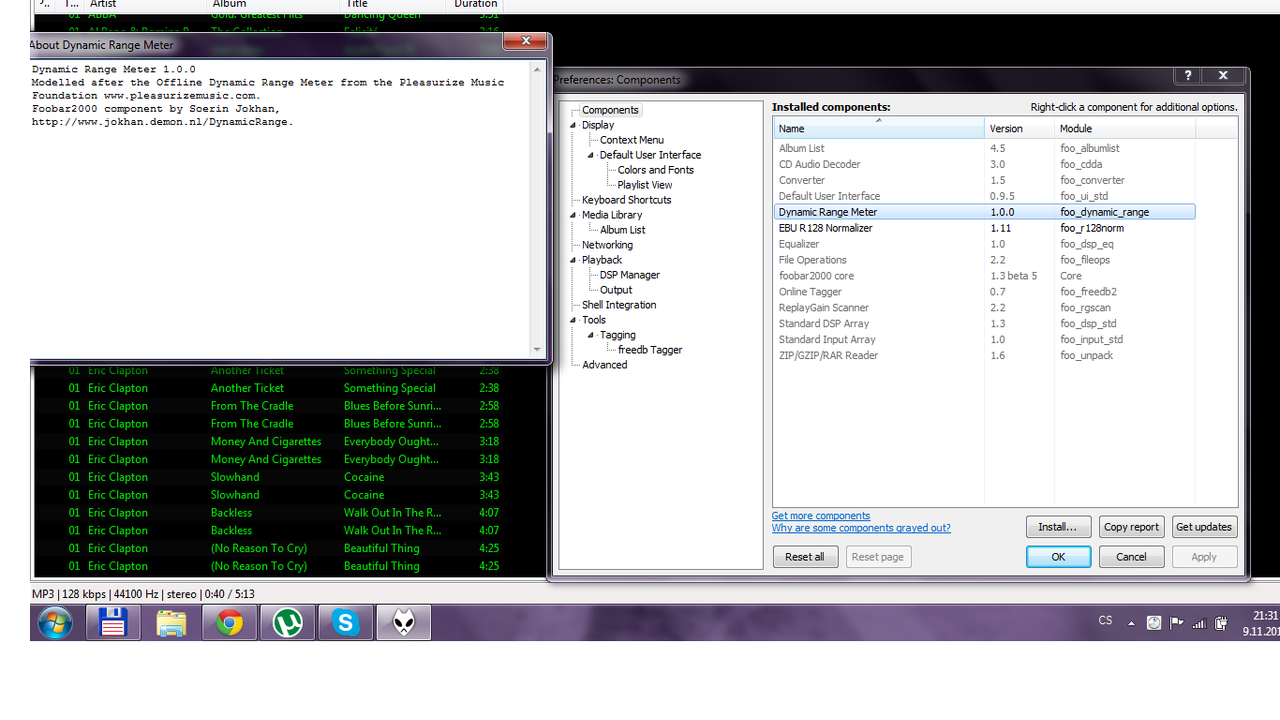Open the network signal tray icon
1280x720 pixels.
1199,623
